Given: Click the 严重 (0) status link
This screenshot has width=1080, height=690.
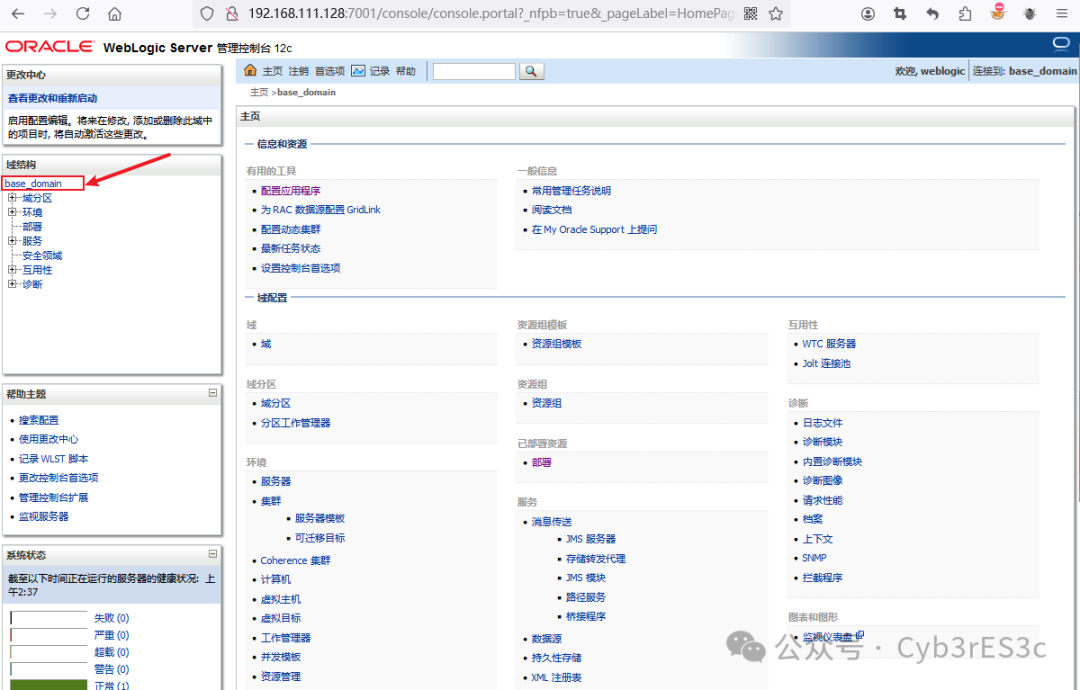Looking at the screenshot, I should tap(112, 636).
